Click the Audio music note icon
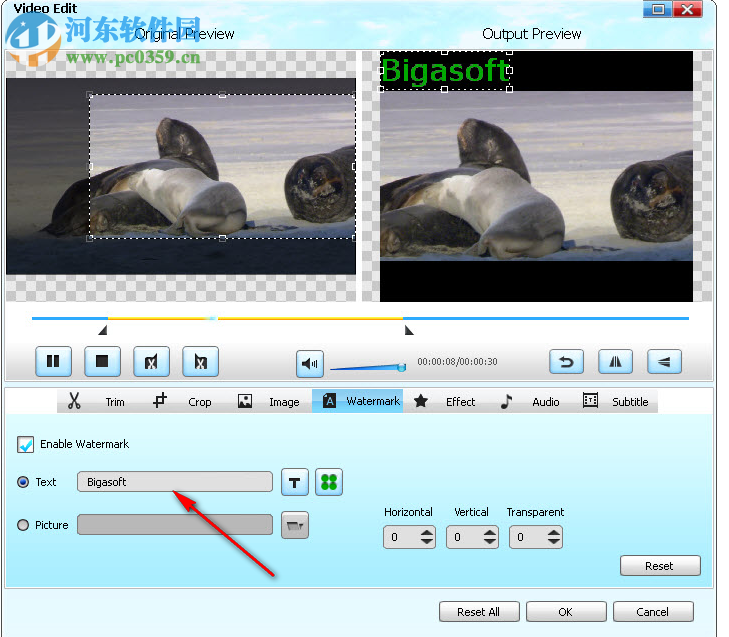729x637 pixels. (506, 401)
